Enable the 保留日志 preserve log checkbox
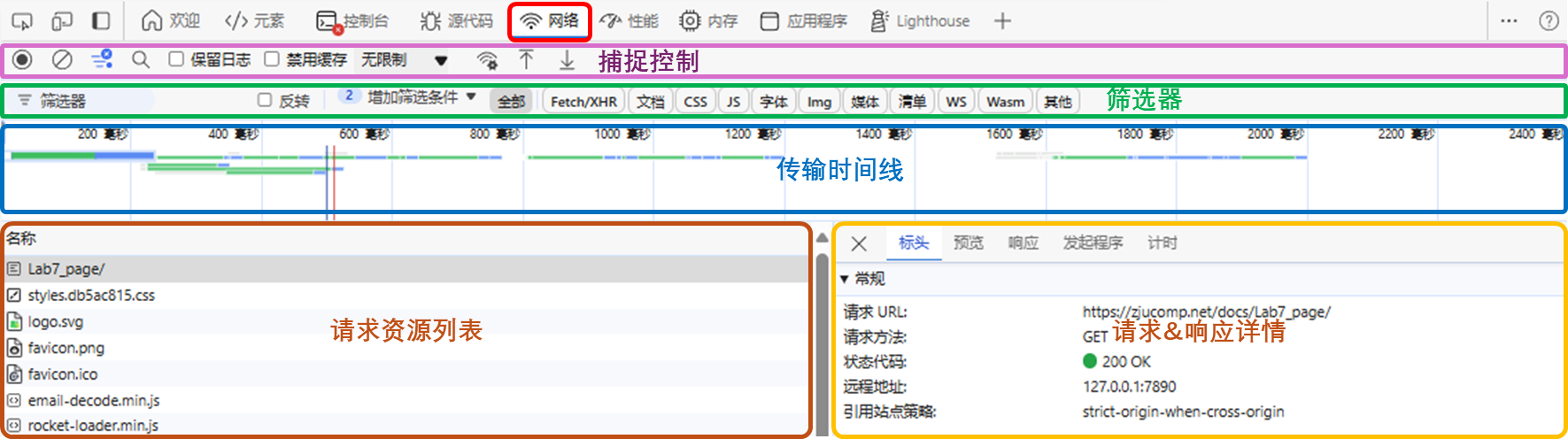The width and height of the screenshot is (1568, 439). point(176,59)
